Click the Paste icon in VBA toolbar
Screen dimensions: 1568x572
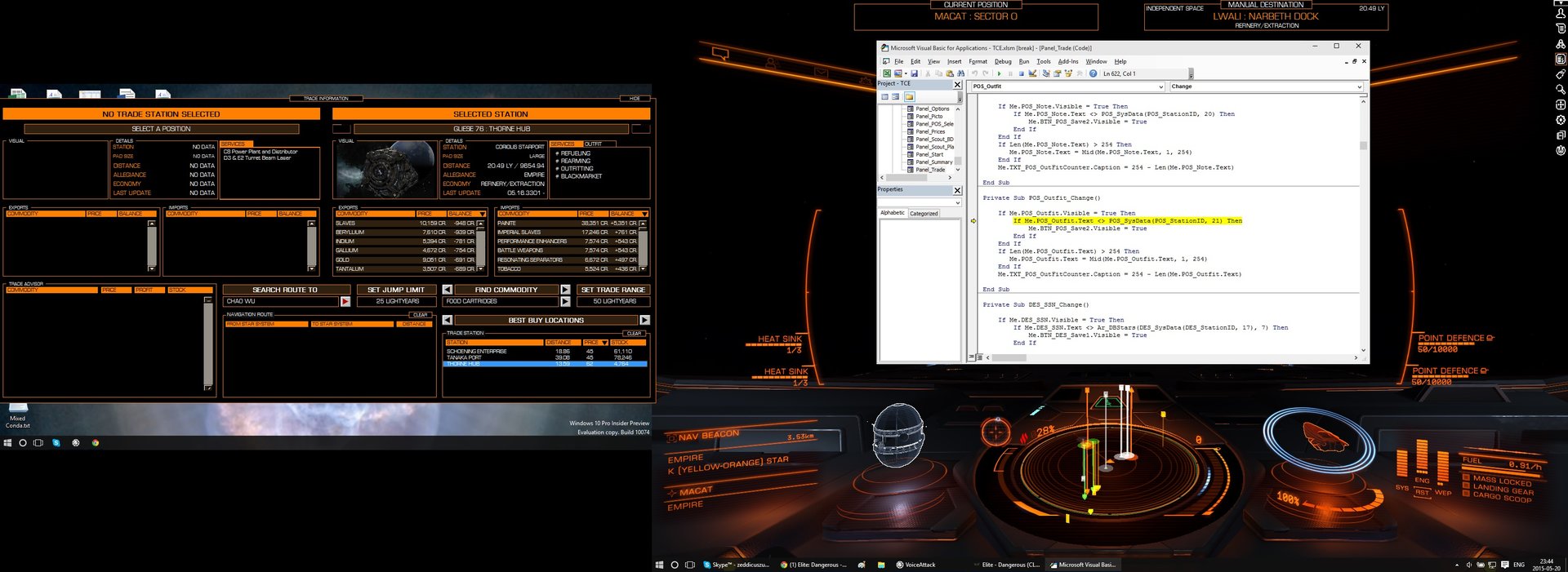(x=949, y=73)
